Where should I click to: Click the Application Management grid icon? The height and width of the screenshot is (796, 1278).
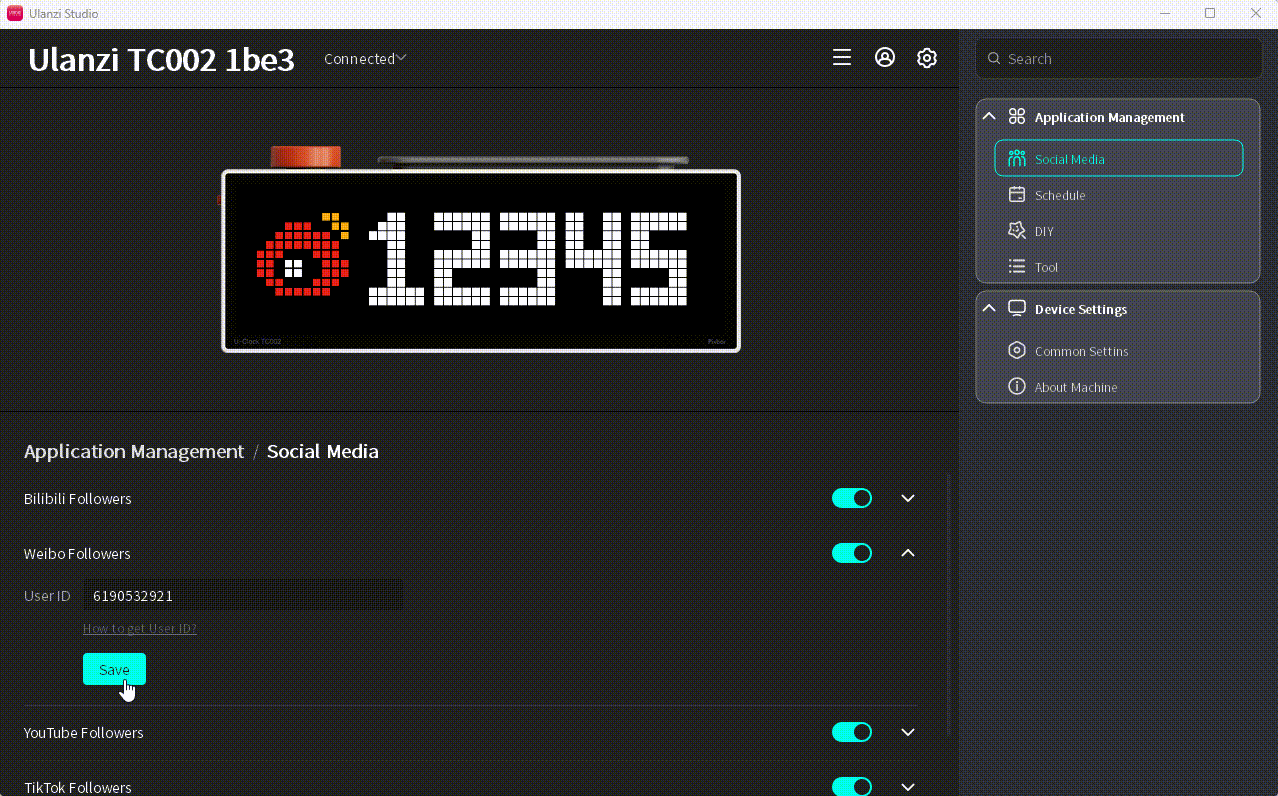point(1017,117)
